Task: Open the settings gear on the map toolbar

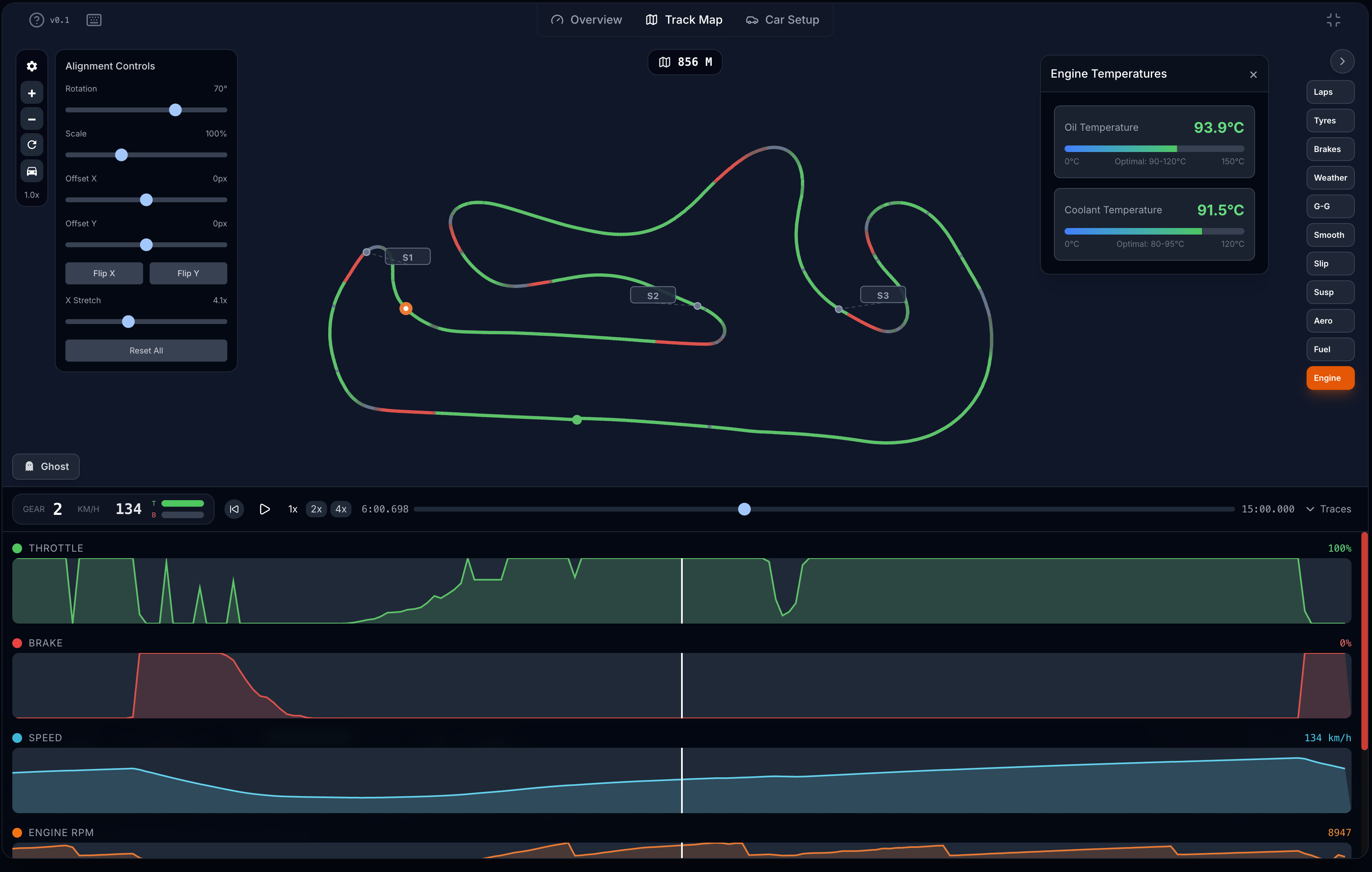Action: [32, 66]
